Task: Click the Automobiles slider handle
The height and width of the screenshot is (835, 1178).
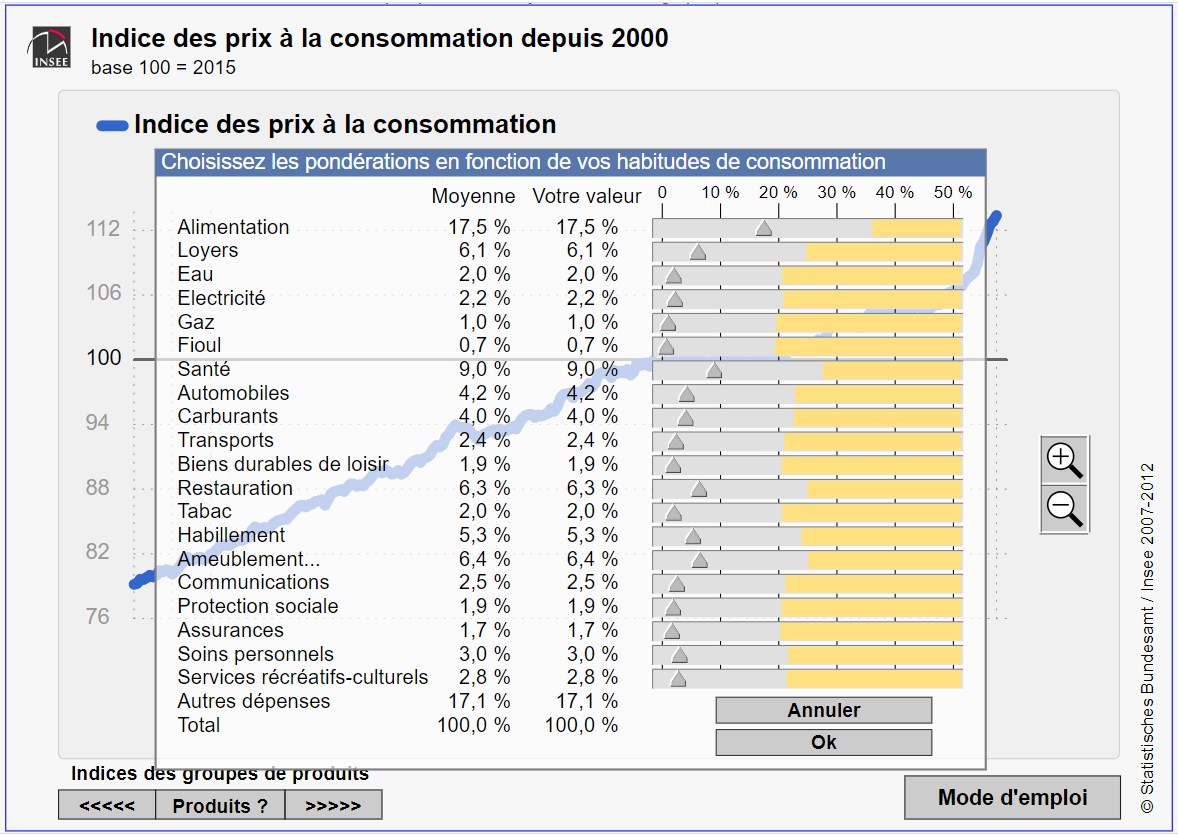Action: coord(686,394)
